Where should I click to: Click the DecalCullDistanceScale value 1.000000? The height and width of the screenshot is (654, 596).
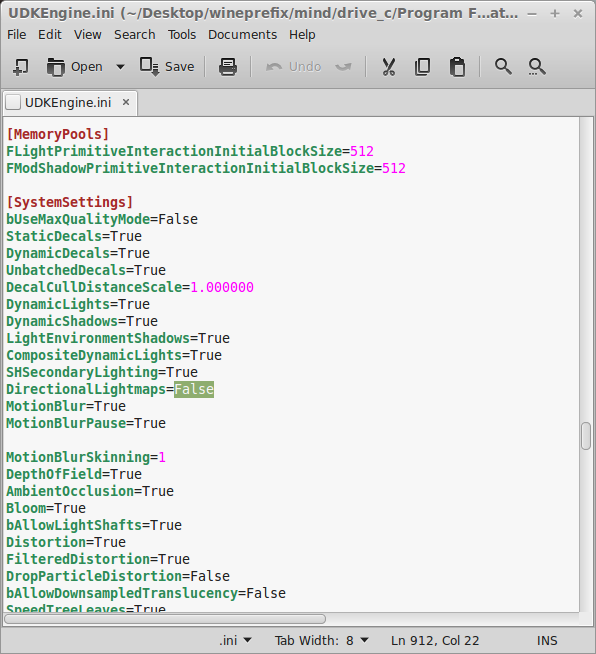tap(222, 287)
